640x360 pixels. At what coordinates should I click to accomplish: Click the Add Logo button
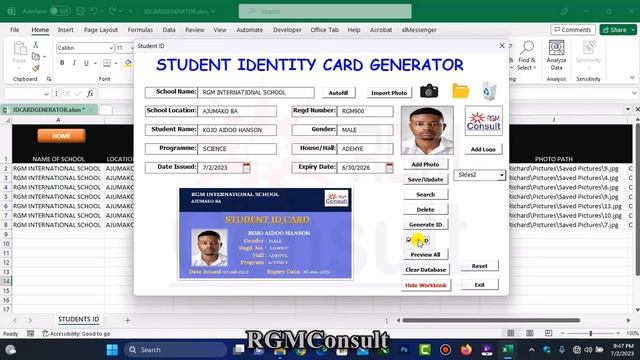coord(483,149)
